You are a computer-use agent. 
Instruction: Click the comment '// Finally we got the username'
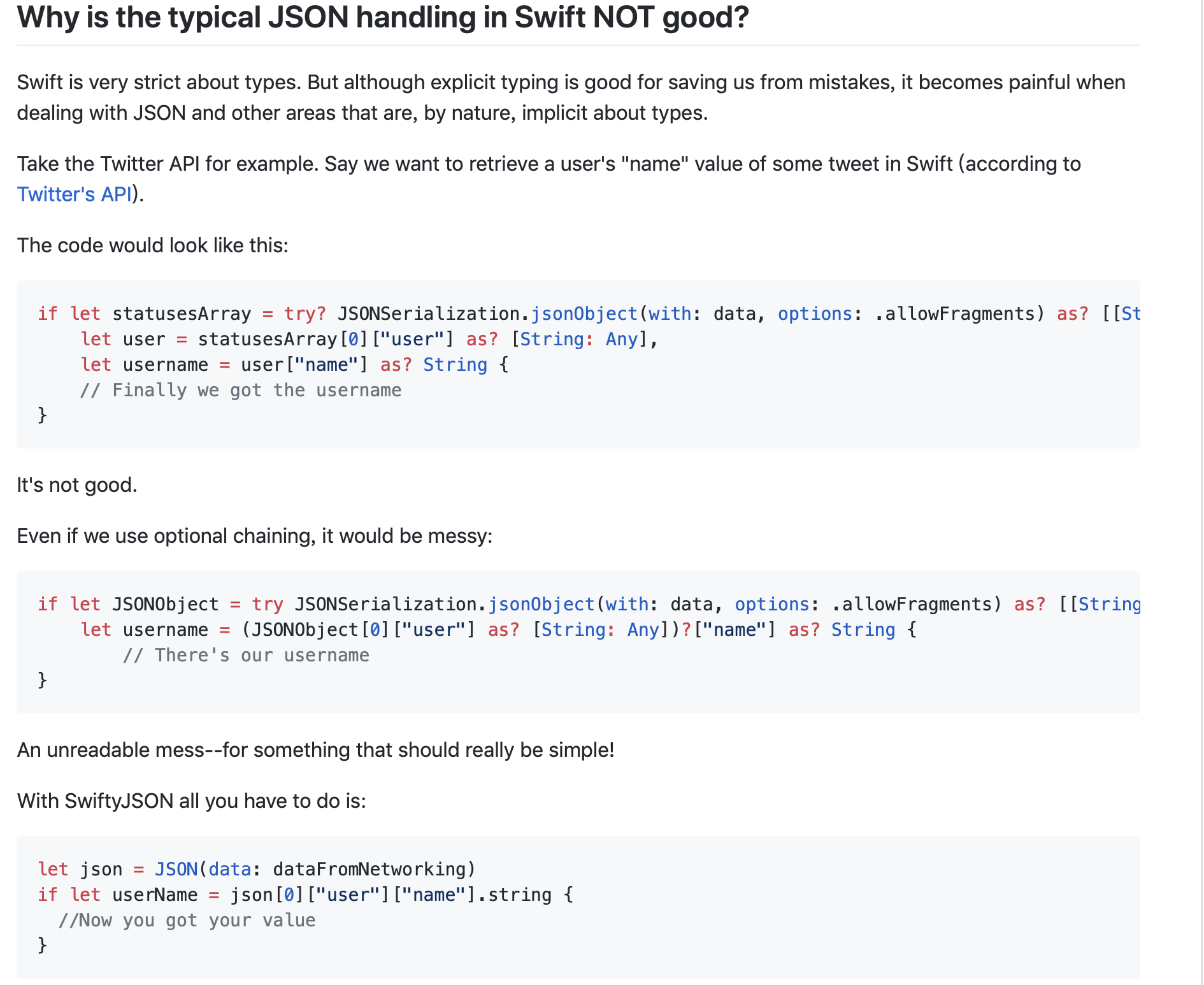(x=241, y=390)
